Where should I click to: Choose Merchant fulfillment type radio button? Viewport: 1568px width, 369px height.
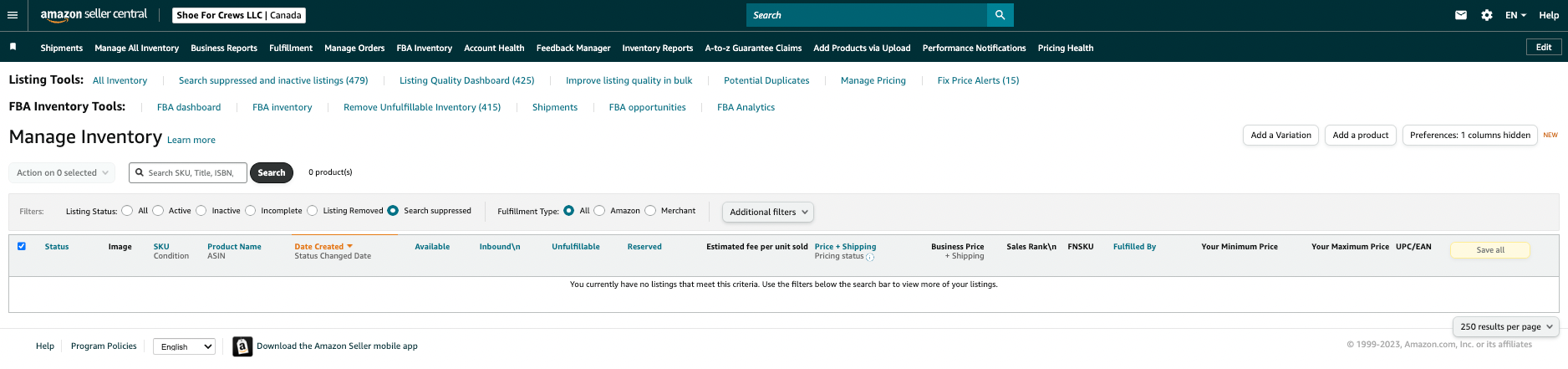click(x=650, y=211)
